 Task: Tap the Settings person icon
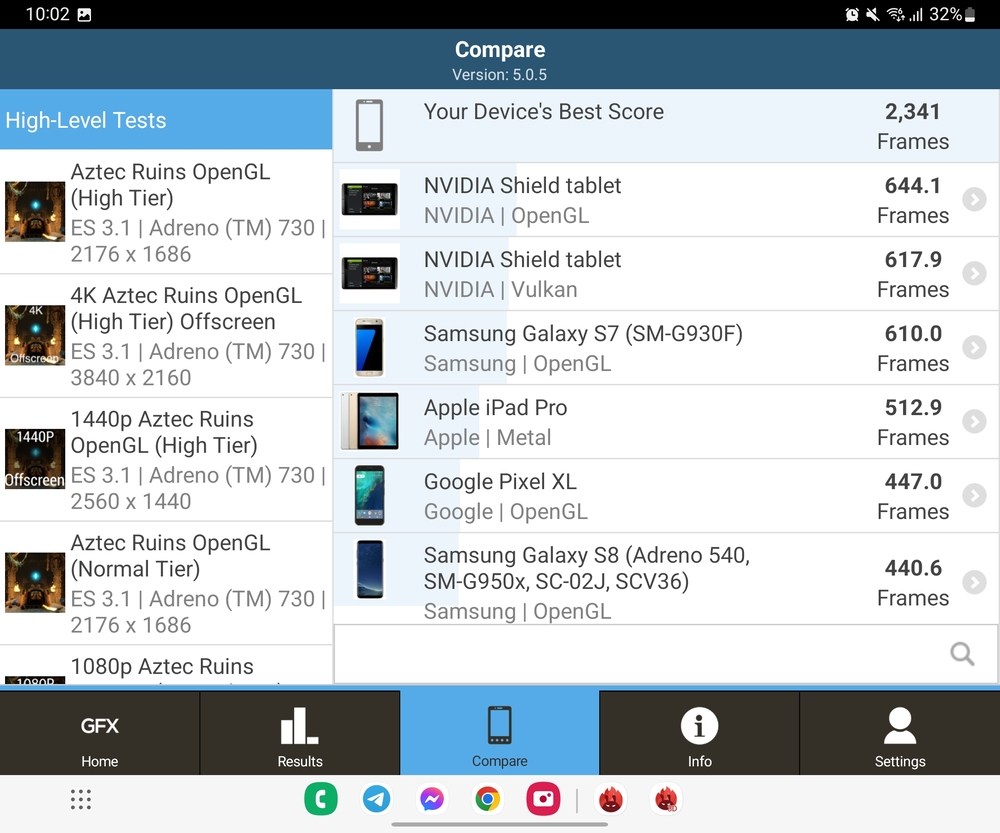coord(900,725)
